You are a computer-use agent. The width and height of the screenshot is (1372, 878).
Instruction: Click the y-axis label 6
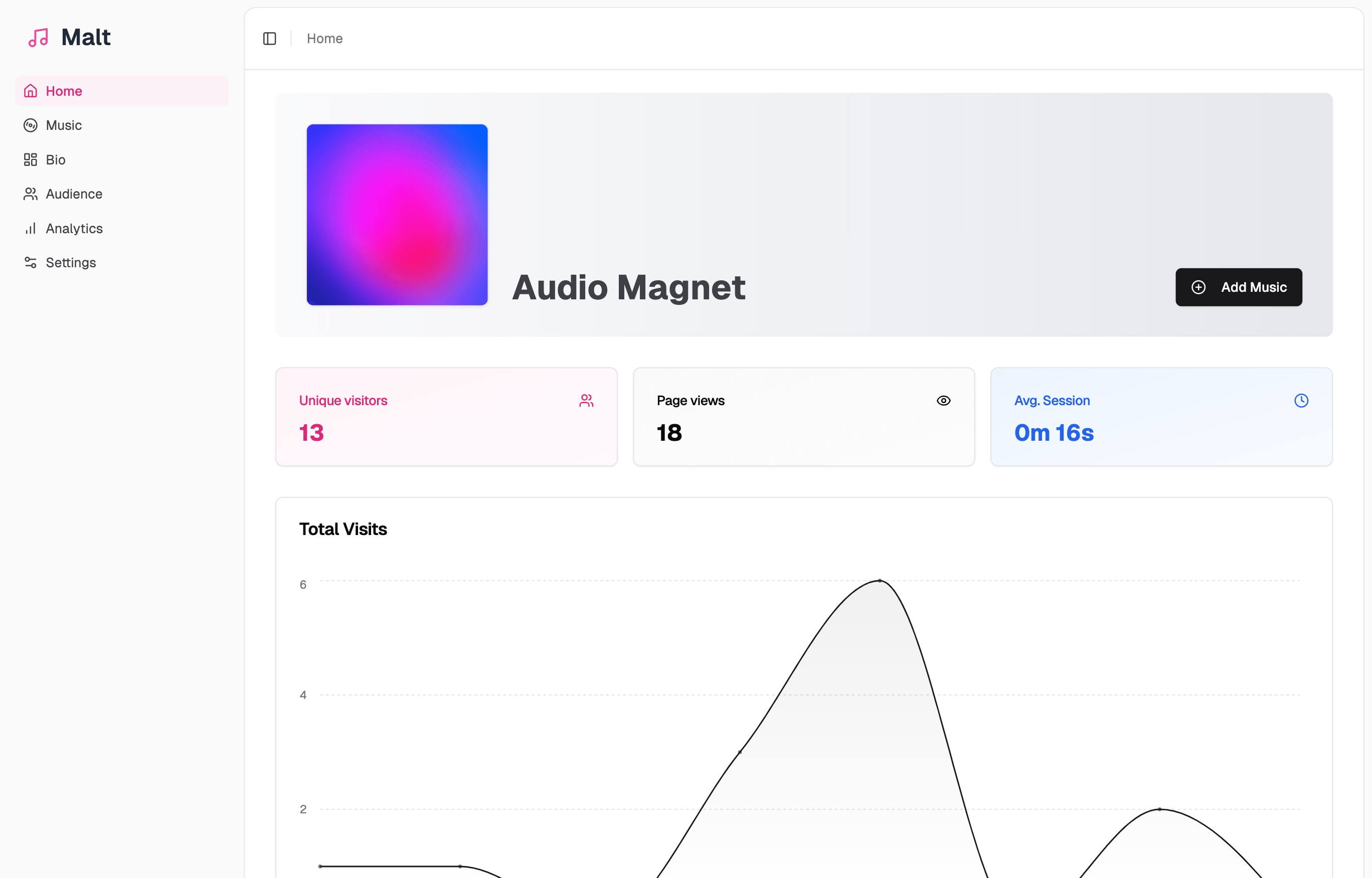[303, 584]
